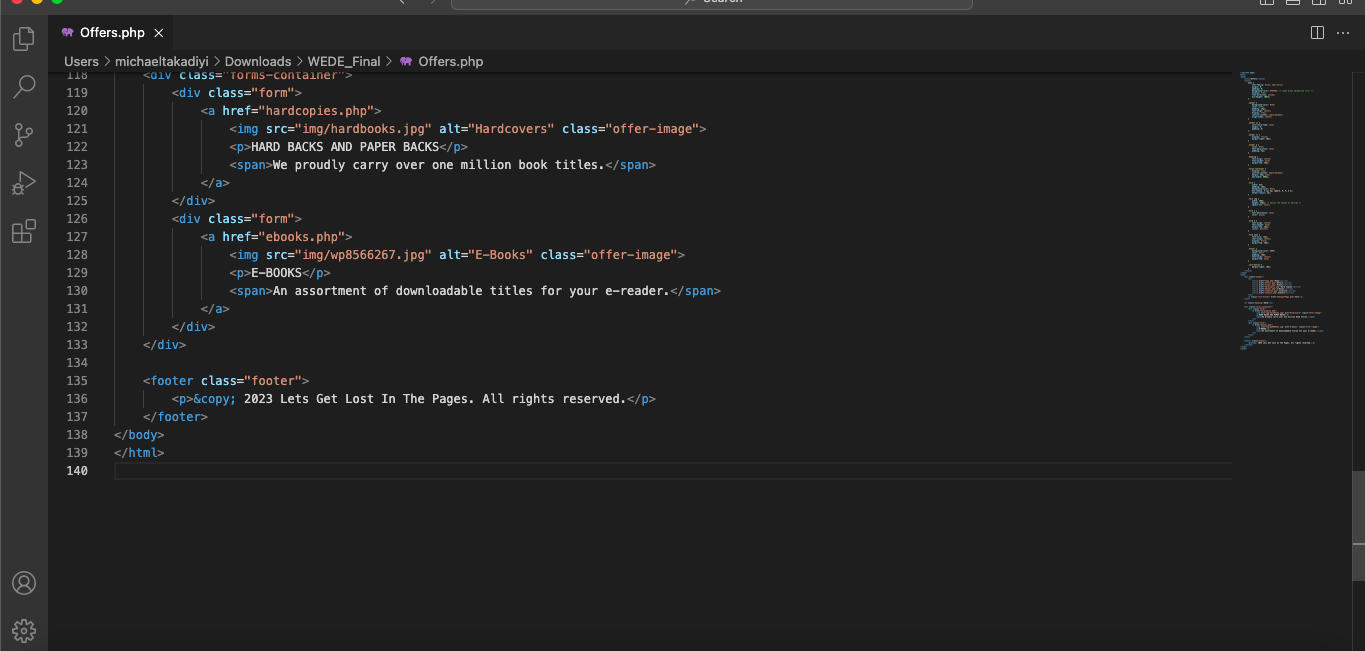Click line number 133 in the gutter
This screenshot has width=1365, height=651.
point(77,345)
